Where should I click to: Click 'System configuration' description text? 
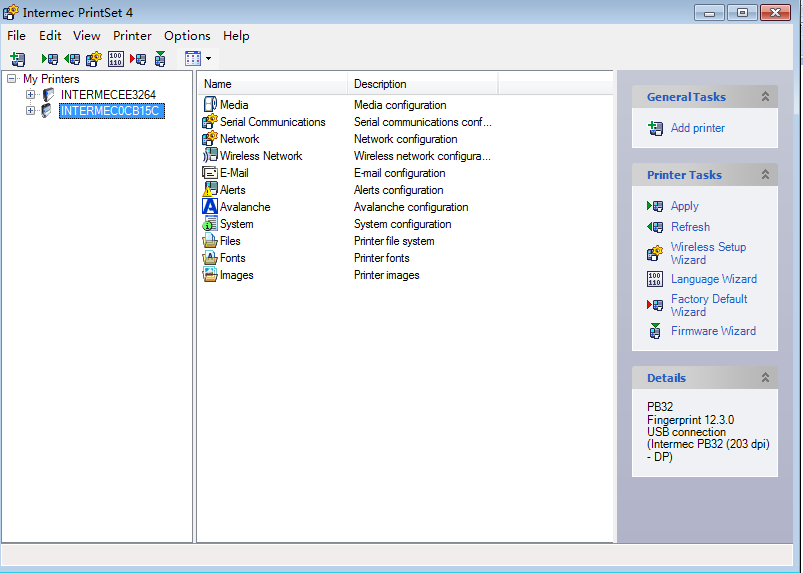pyautogui.click(x=403, y=224)
